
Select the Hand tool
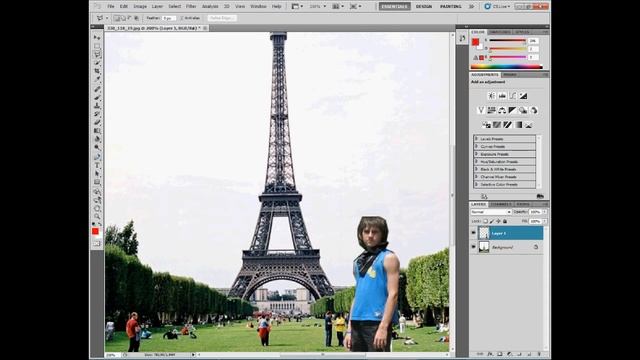click(97, 208)
